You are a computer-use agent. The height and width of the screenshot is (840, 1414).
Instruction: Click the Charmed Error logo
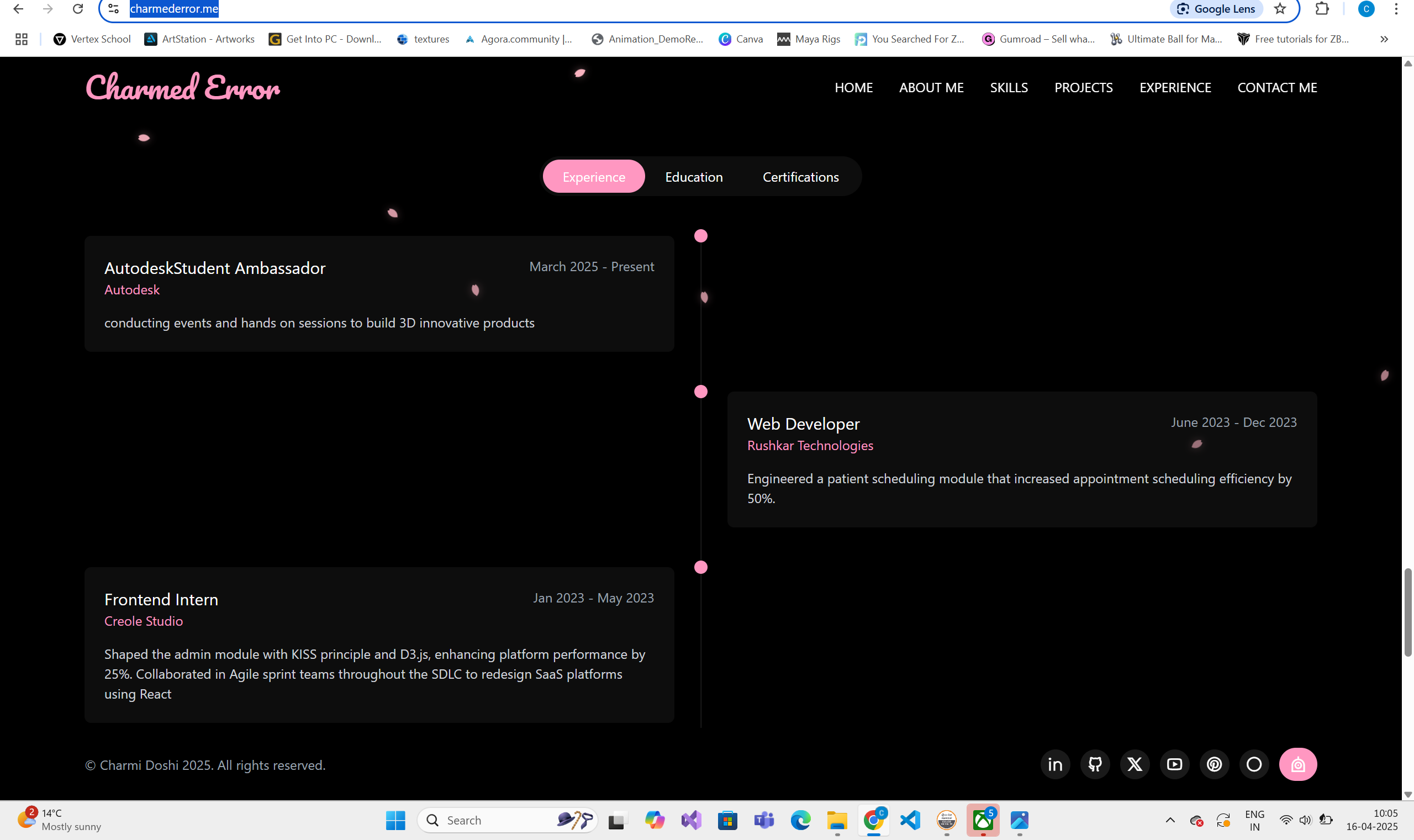coord(182,88)
